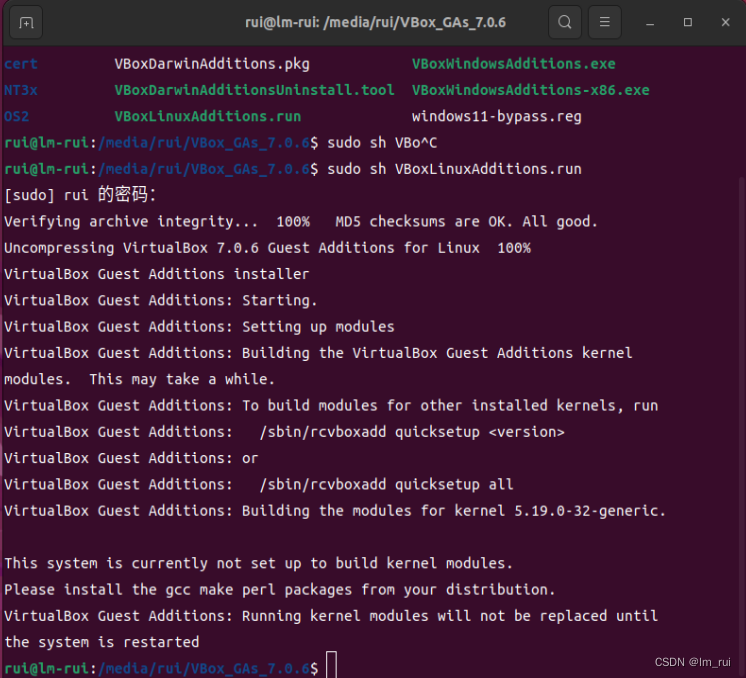Click the window title rui@lm-rui path
The height and width of the screenshot is (678, 746).
tap(375, 22)
